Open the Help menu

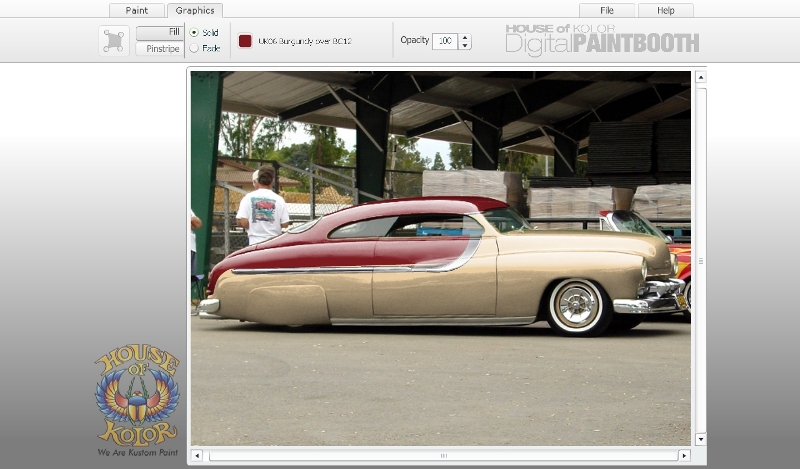(x=664, y=10)
